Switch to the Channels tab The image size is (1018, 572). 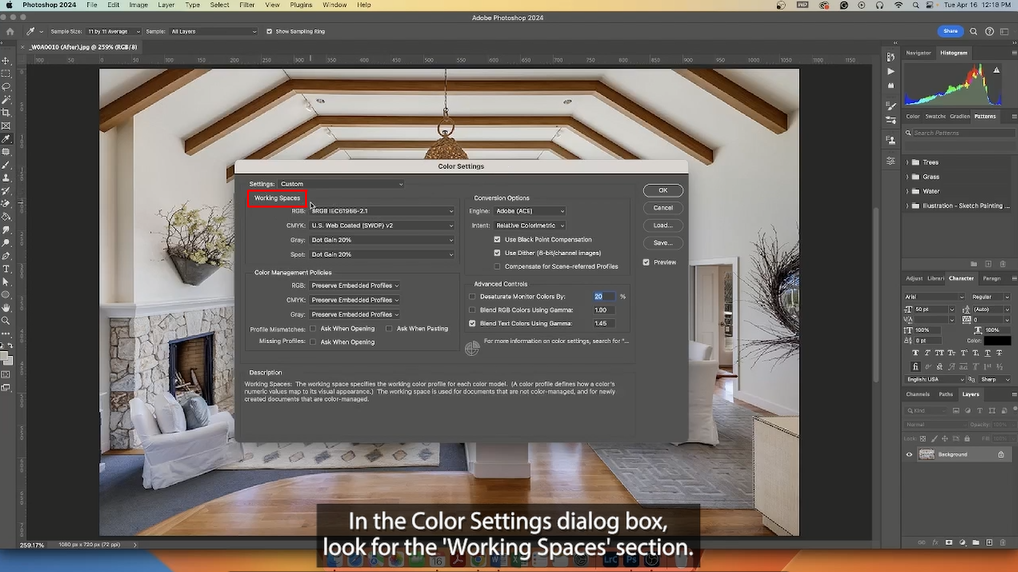917,394
